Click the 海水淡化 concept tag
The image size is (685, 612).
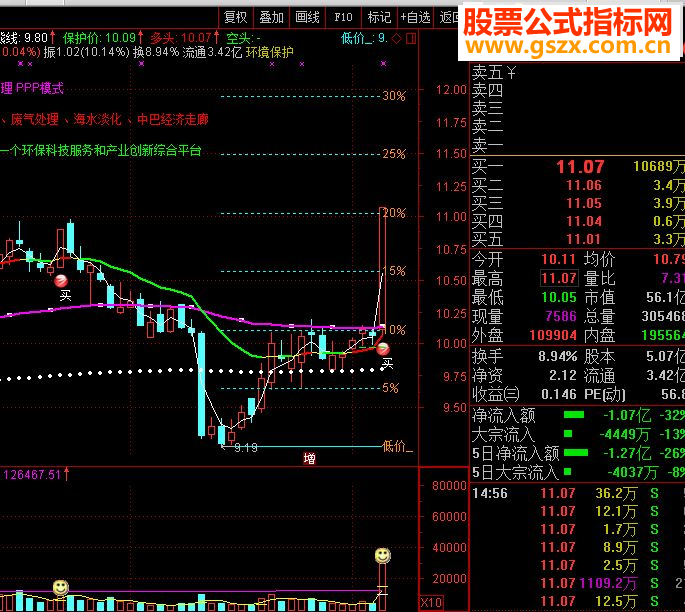coord(97,119)
